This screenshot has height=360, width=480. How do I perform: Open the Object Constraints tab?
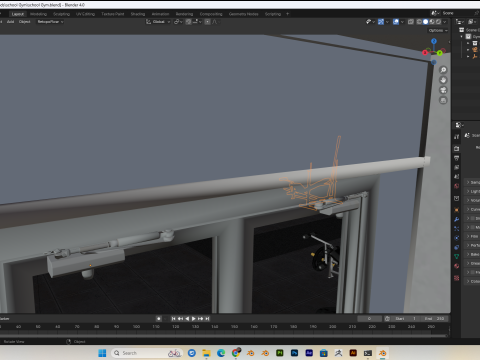[x=457, y=247]
